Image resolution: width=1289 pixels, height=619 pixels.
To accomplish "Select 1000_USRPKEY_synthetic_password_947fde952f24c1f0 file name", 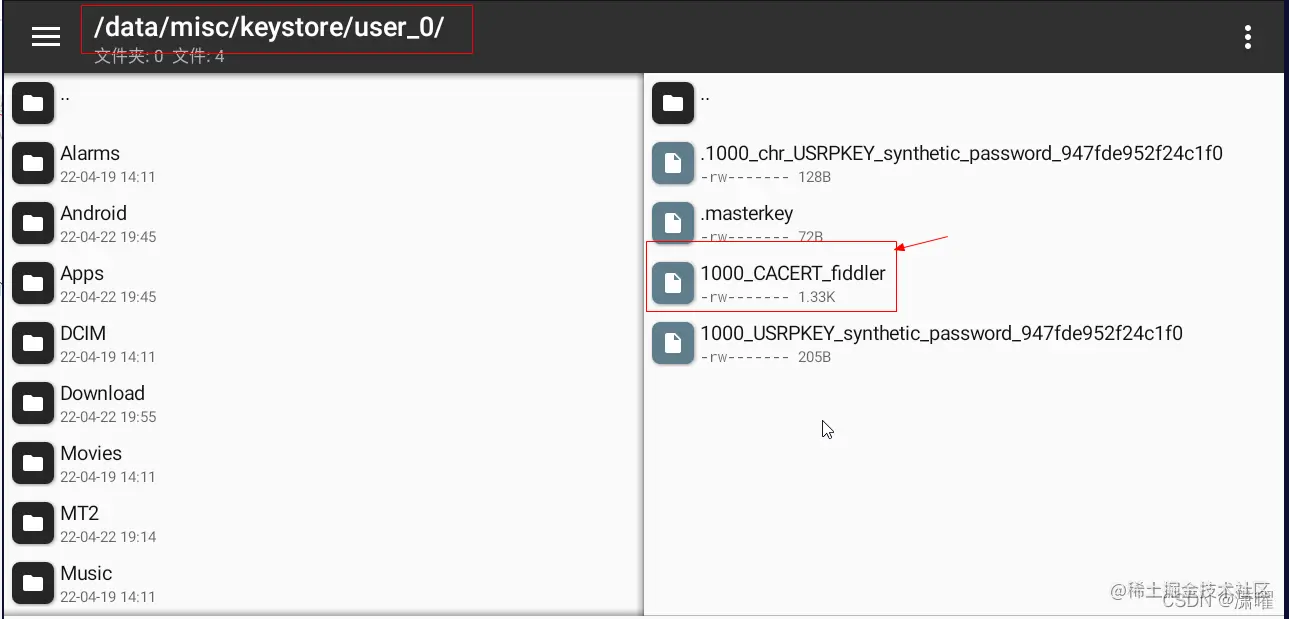I will [x=942, y=334].
